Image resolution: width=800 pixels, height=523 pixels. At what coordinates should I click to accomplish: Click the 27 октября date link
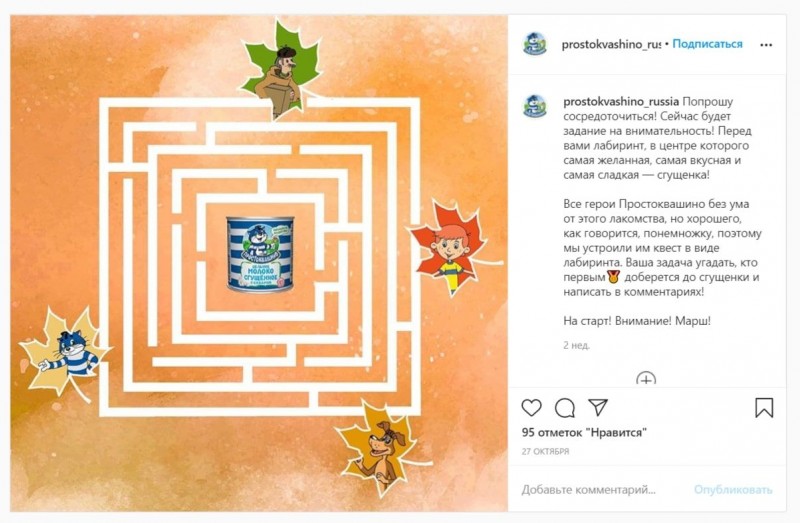545,452
